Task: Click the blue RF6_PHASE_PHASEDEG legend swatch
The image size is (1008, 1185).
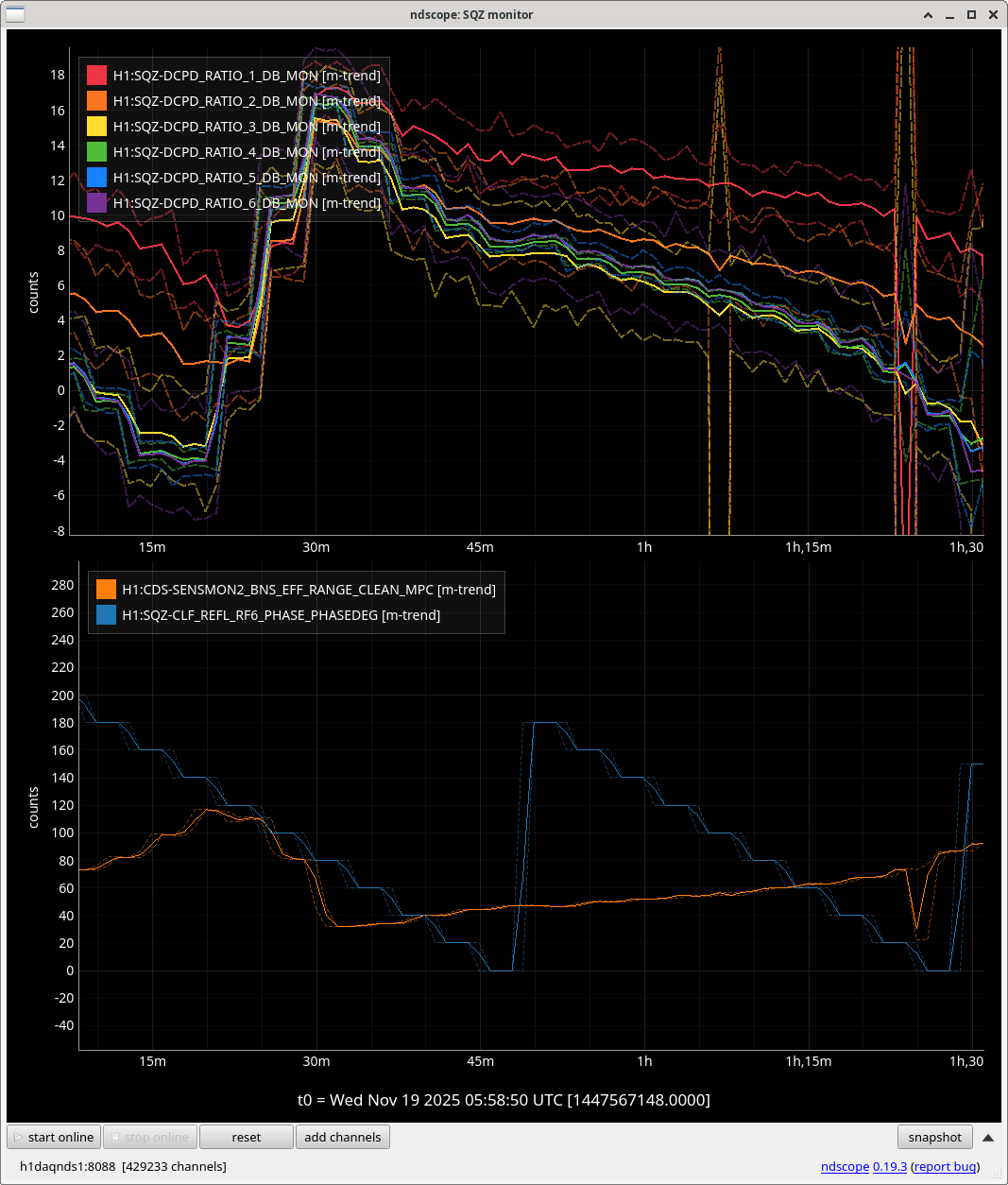Action: pos(106,615)
